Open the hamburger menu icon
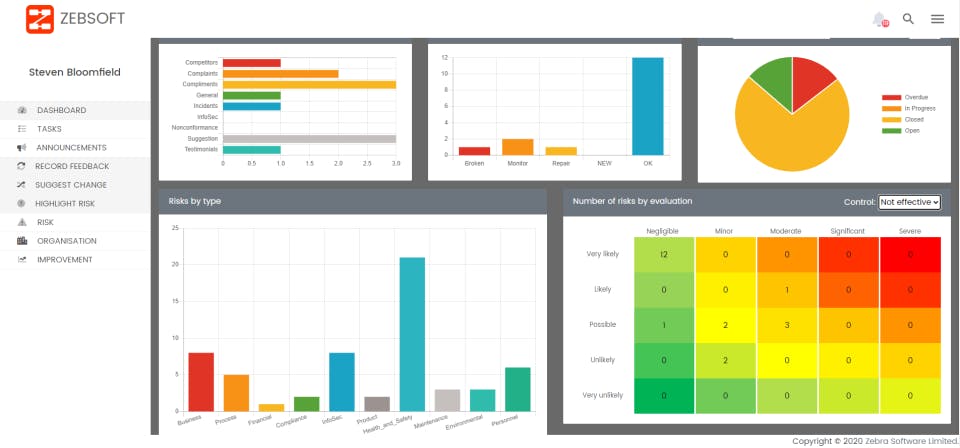Screen dimensions: 960x448 click(x=937, y=19)
